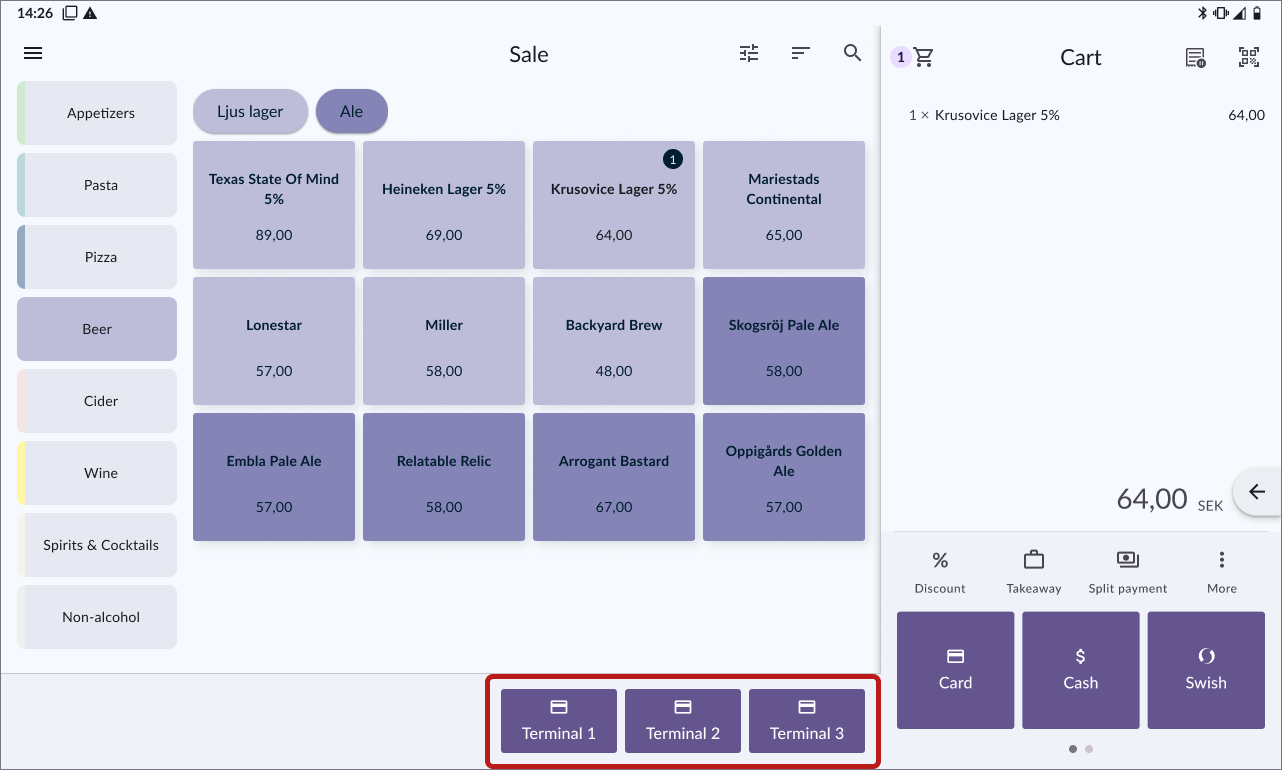Click the warning triangle in status bar
Screen dimensions: 1282x770
point(90,13)
